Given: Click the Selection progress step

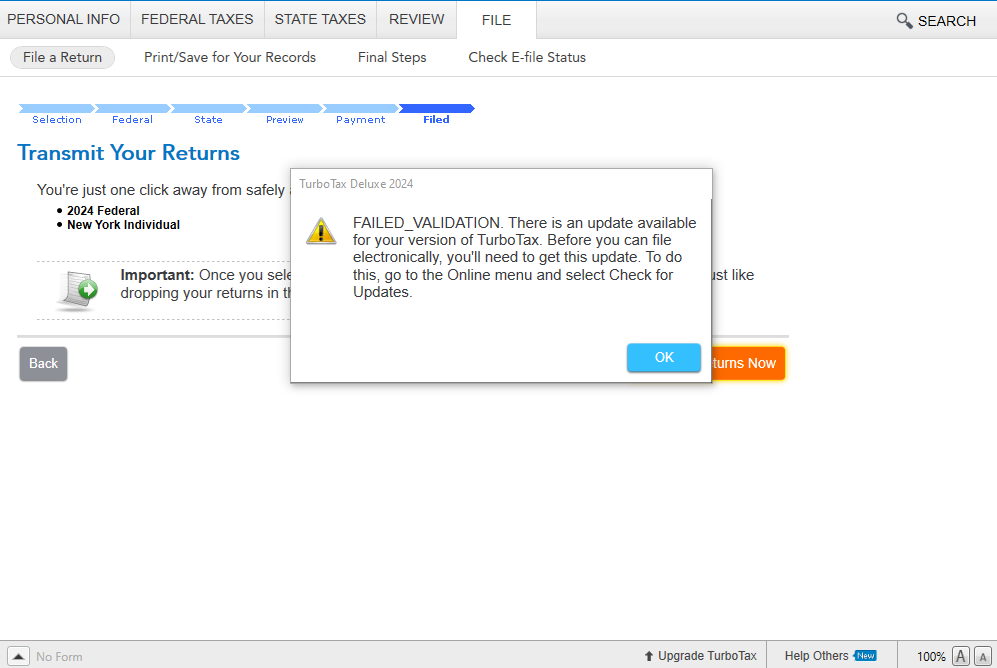Looking at the screenshot, I should (57, 114).
